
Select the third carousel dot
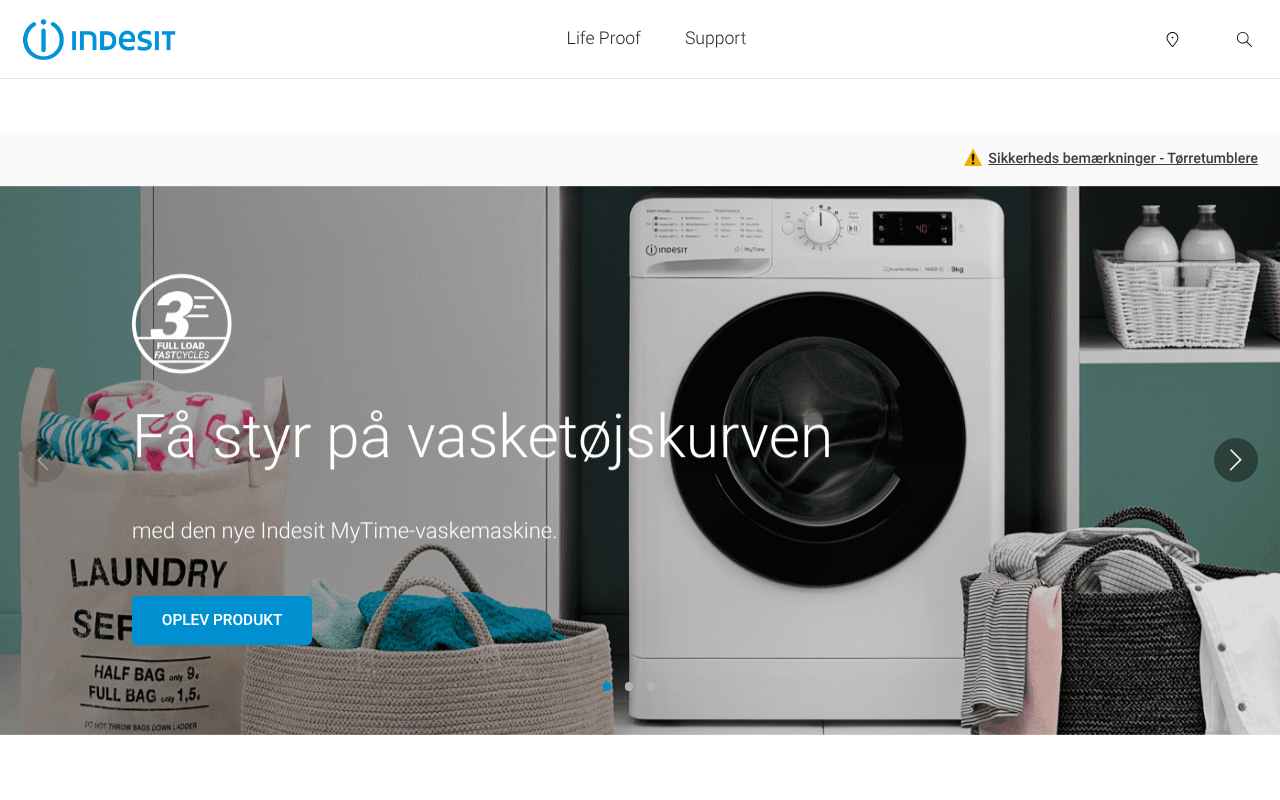(x=651, y=686)
